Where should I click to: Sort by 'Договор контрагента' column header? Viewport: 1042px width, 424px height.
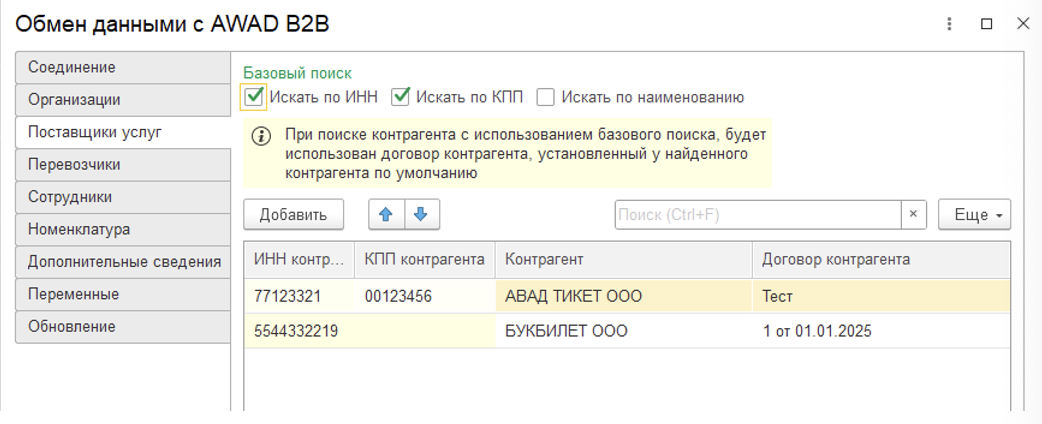click(836, 260)
